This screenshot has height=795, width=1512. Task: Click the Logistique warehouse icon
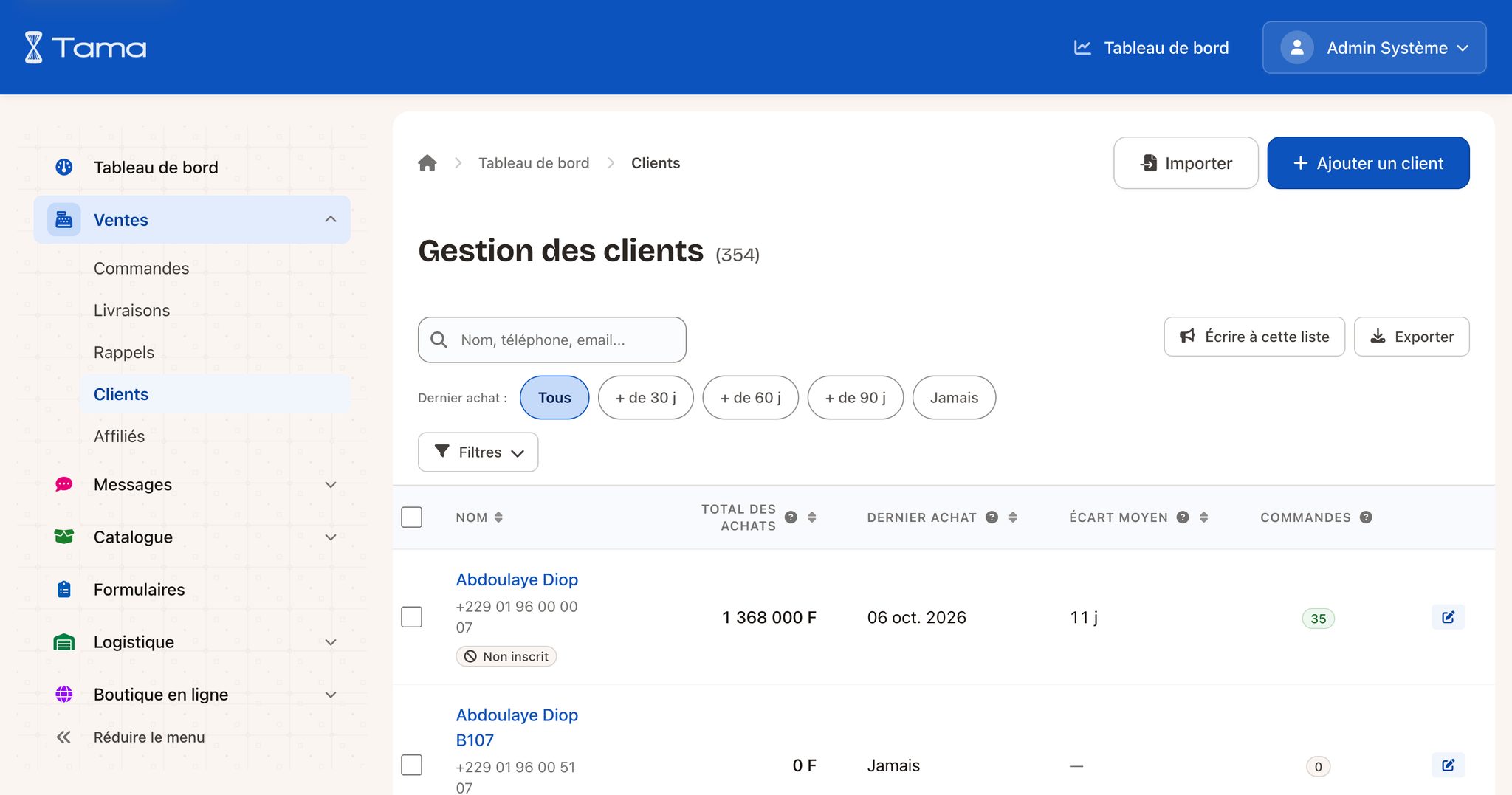(64, 641)
